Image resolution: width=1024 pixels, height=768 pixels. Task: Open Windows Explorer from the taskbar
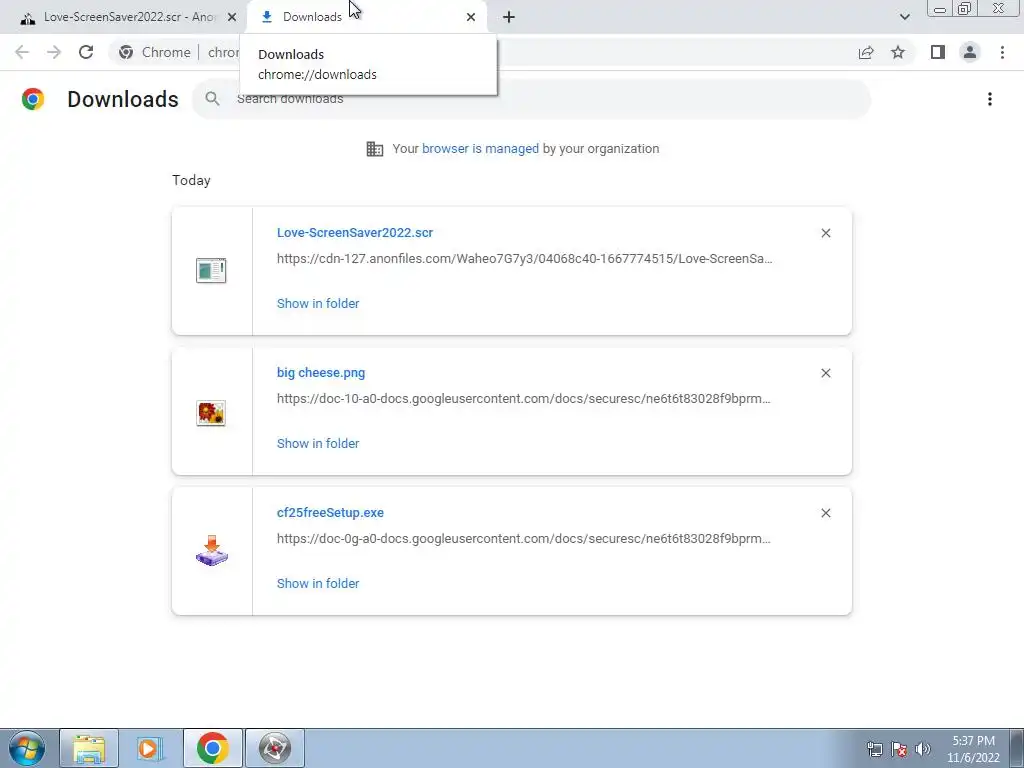pos(89,748)
